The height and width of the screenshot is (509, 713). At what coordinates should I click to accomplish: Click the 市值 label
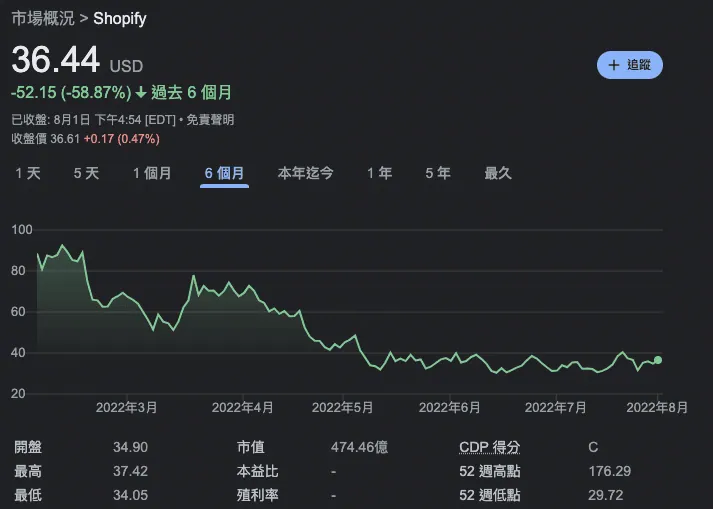(x=251, y=447)
